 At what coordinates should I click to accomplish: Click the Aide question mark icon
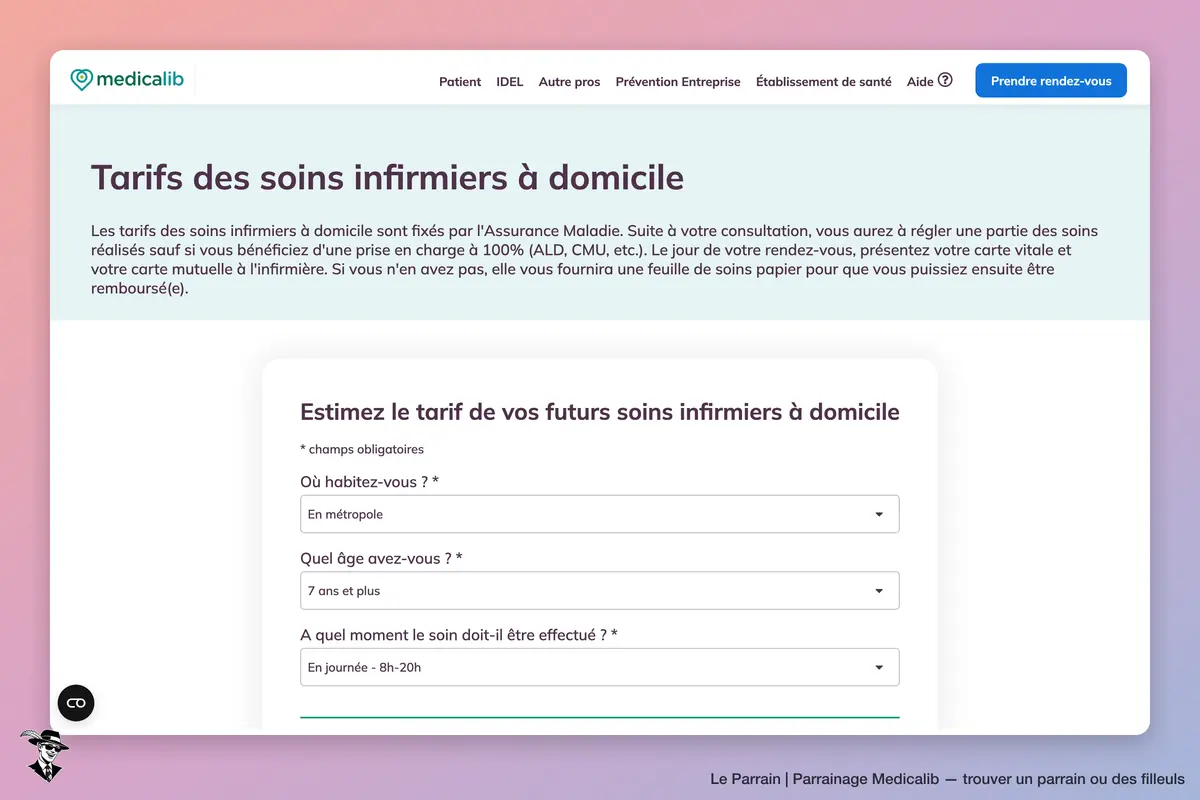tap(945, 80)
